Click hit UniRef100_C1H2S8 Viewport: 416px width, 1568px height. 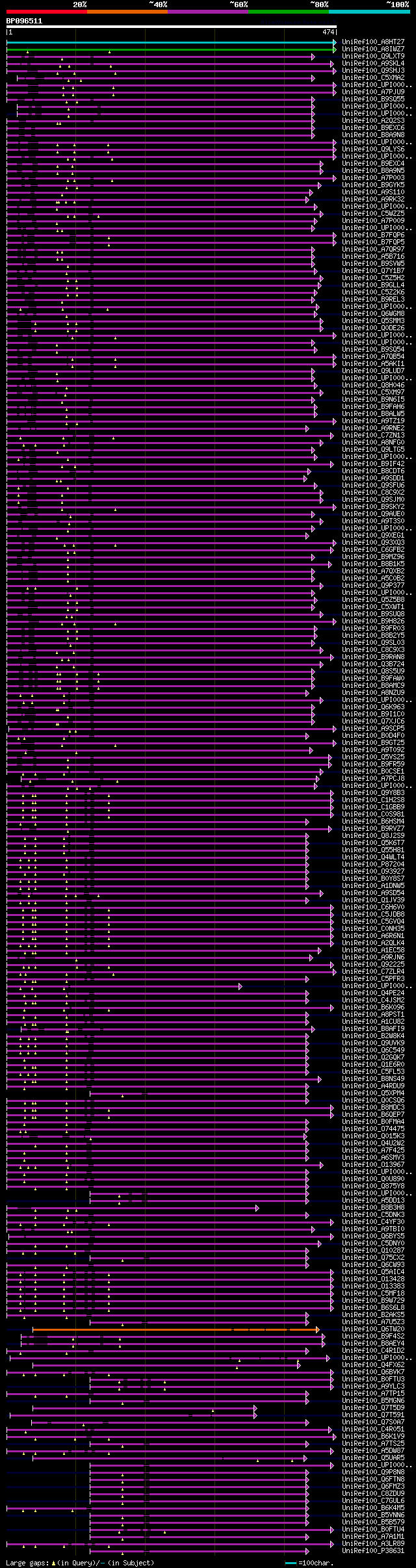(373, 800)
